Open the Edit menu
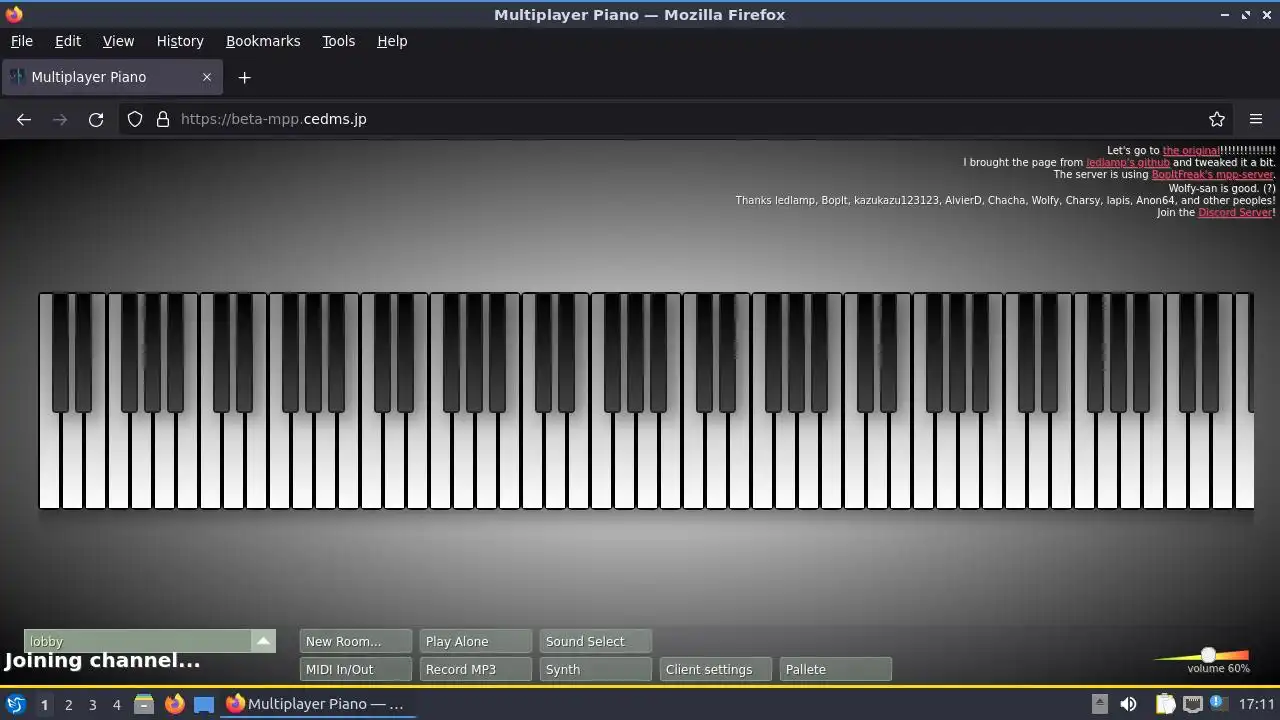The width and height of the screenshot is (1280, 720). click(68, 41)
